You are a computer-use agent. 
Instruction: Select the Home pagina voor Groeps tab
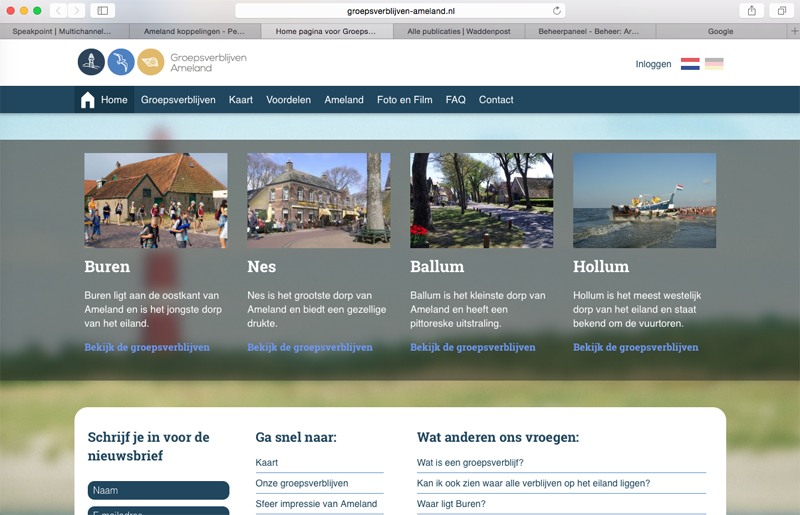tap(327, 31)
